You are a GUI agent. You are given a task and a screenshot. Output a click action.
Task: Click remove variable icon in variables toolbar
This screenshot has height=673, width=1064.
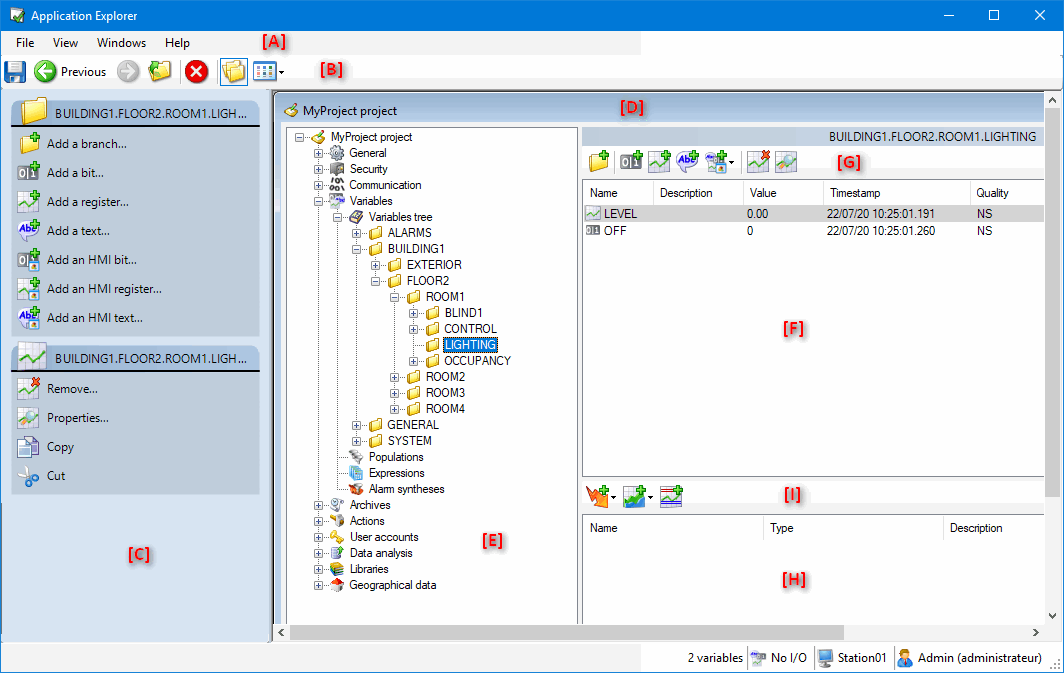click(757, 160)
